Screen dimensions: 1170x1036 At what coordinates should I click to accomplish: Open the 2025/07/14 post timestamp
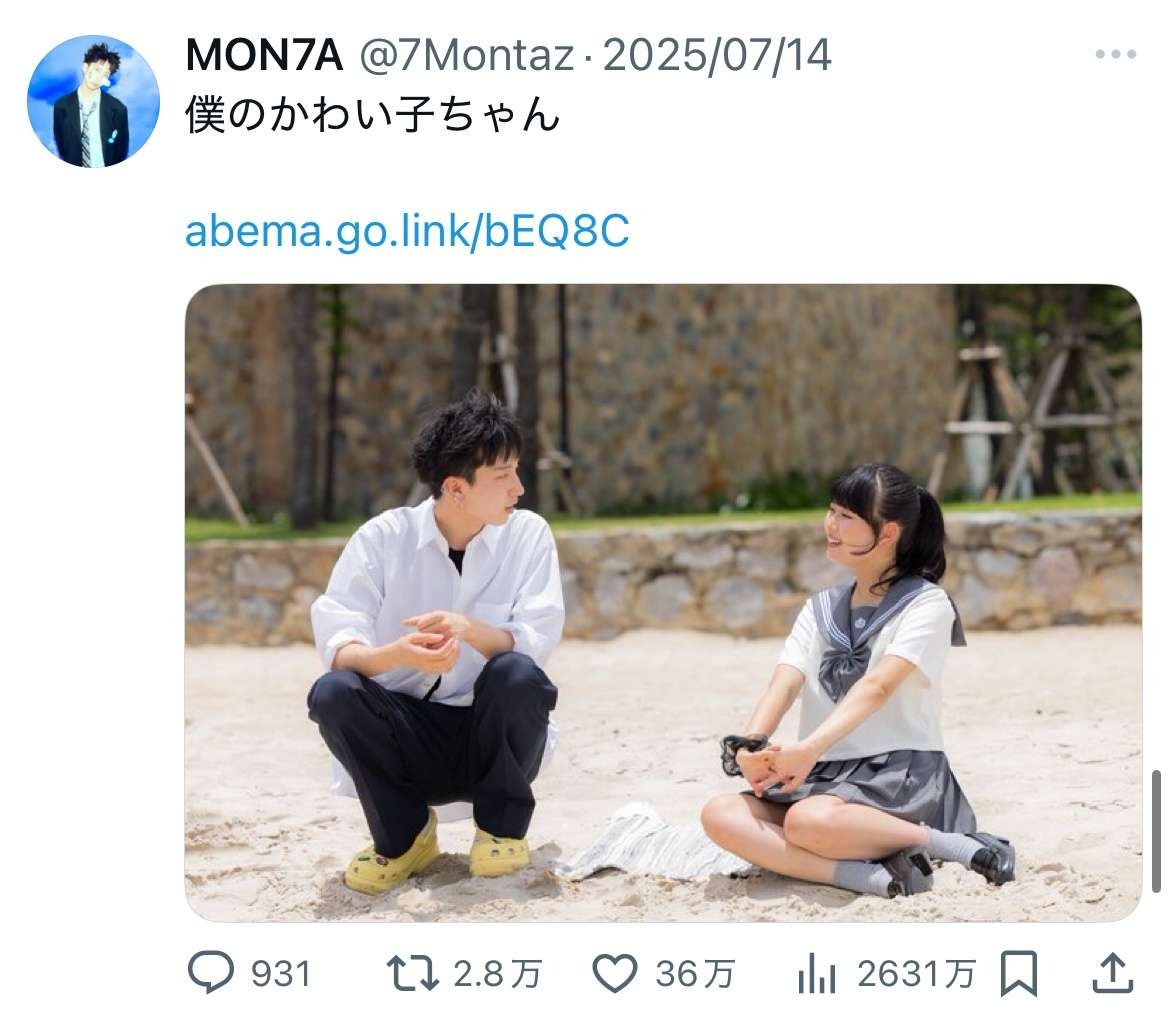[717, 55]
